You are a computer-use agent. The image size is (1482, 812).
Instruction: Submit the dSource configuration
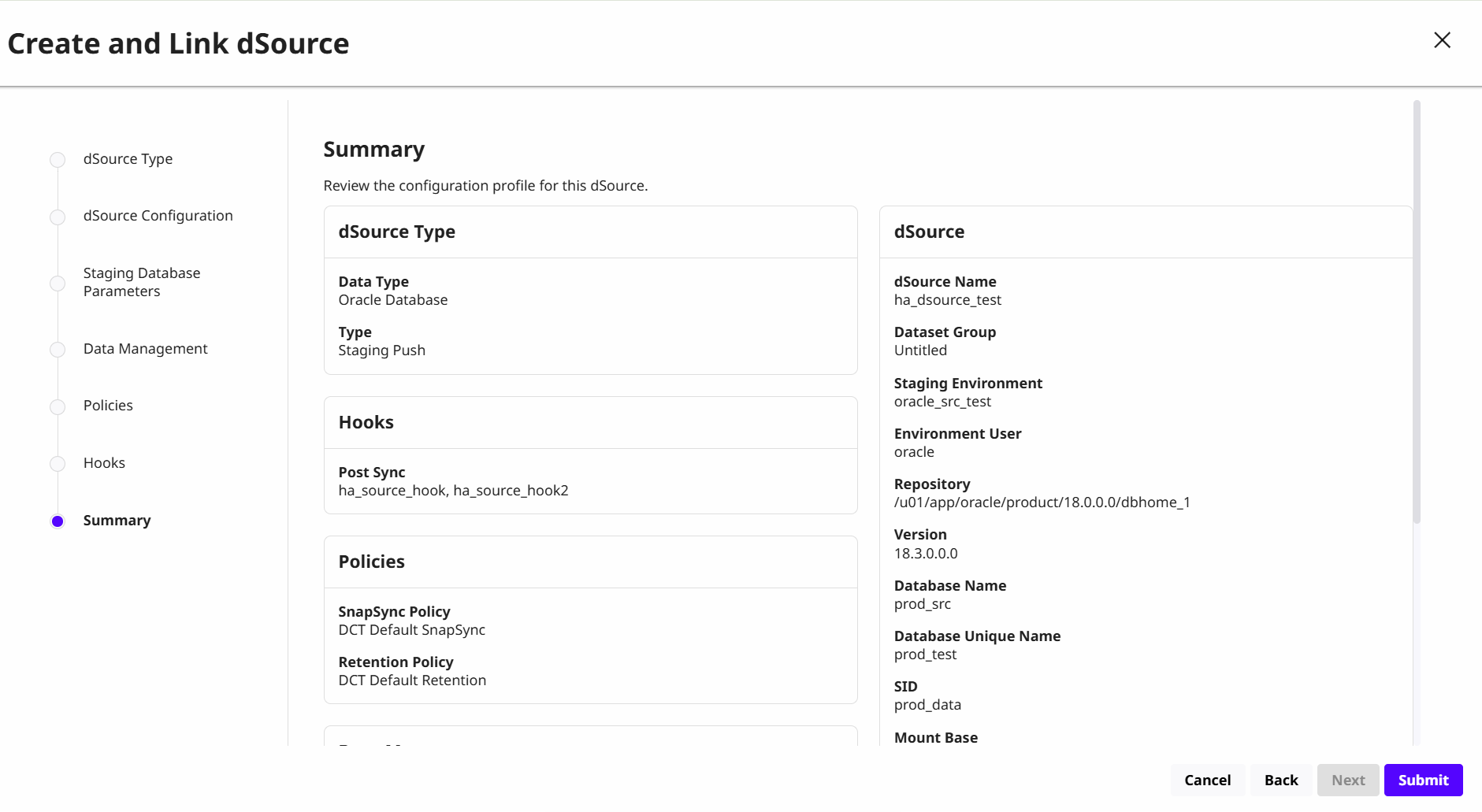[1423, 780]
